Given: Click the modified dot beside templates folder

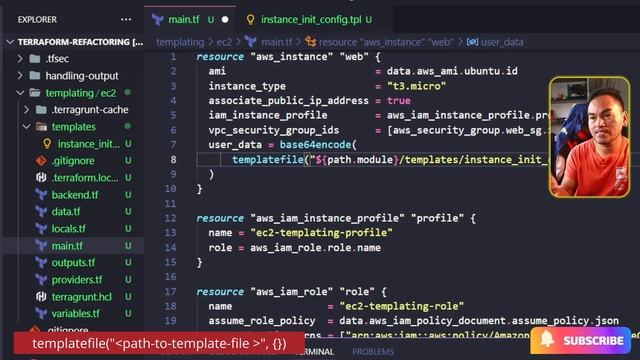Looking at the screenshot, I should (x=128, y=127).
